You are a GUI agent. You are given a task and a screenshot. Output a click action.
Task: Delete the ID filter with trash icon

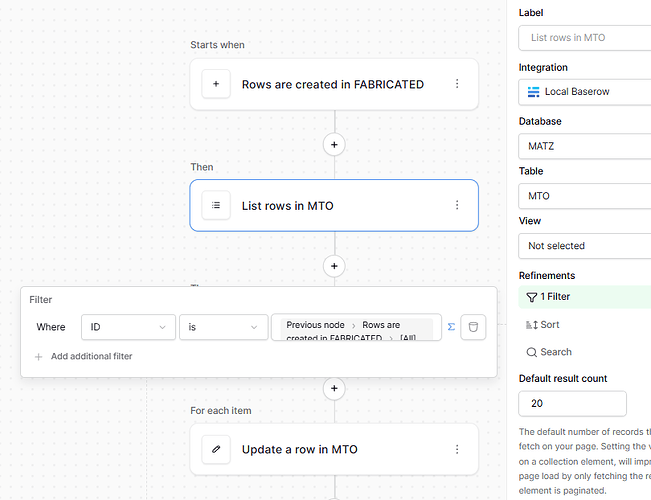point(473,327)
